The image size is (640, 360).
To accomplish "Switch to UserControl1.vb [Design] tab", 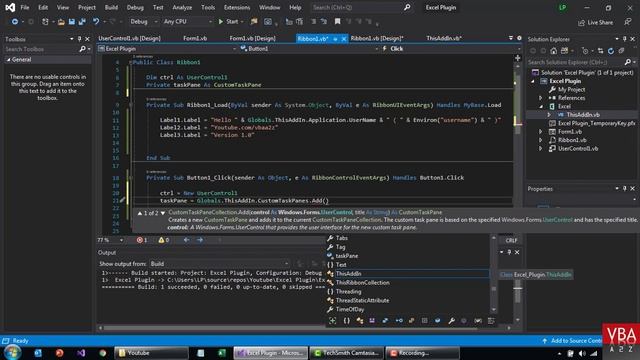I will click(129, 38).
